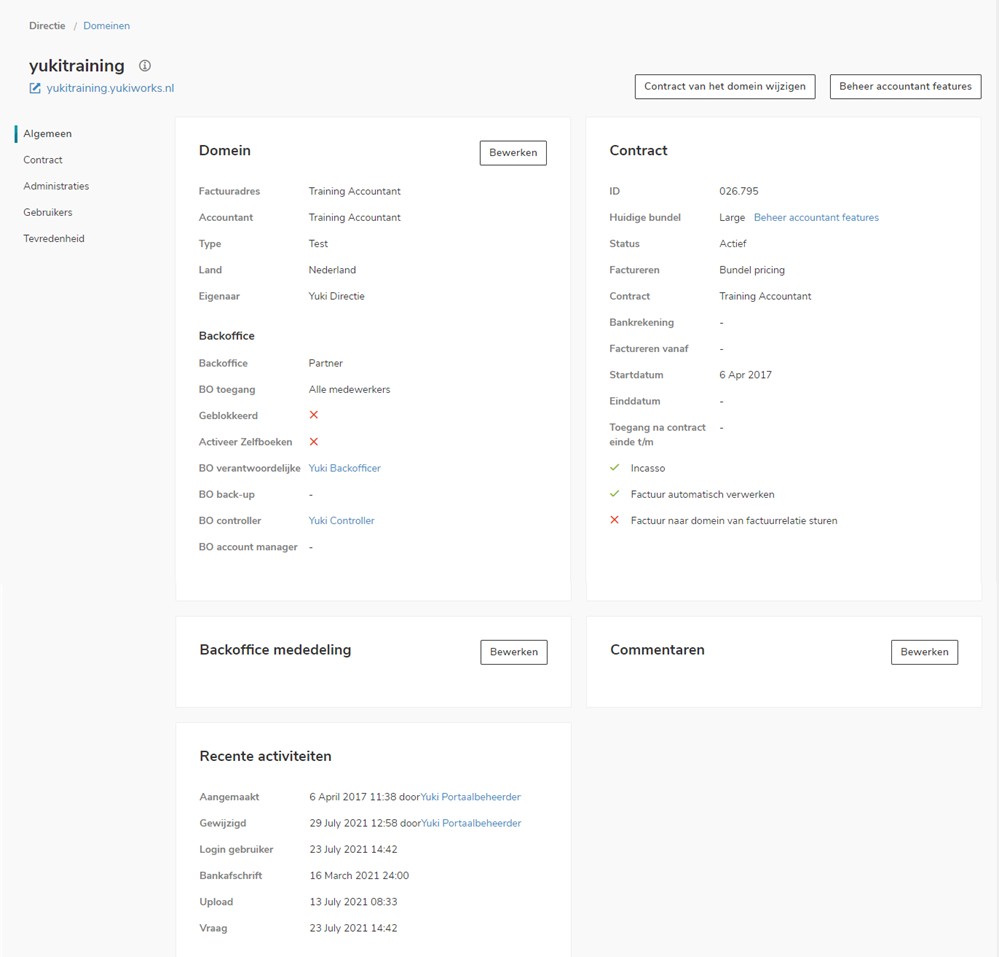
Task: Click the green checkmark beside Incasso
Action: [x=615, y=467]
